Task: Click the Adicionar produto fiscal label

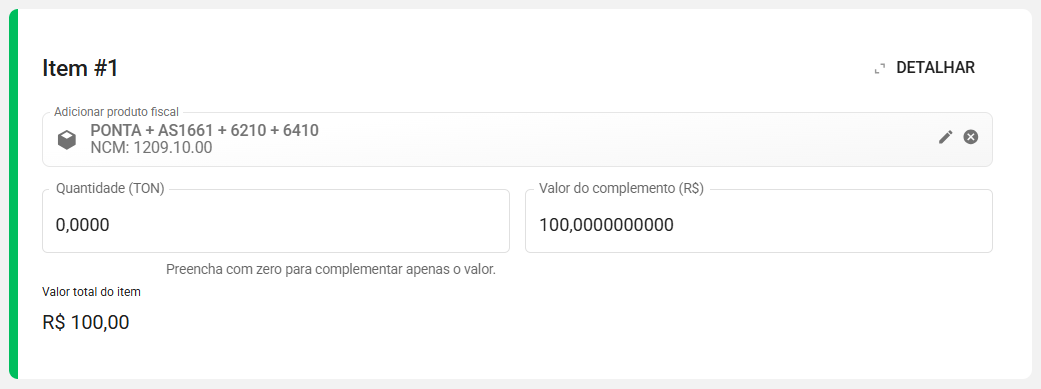Action: (116, 112)
